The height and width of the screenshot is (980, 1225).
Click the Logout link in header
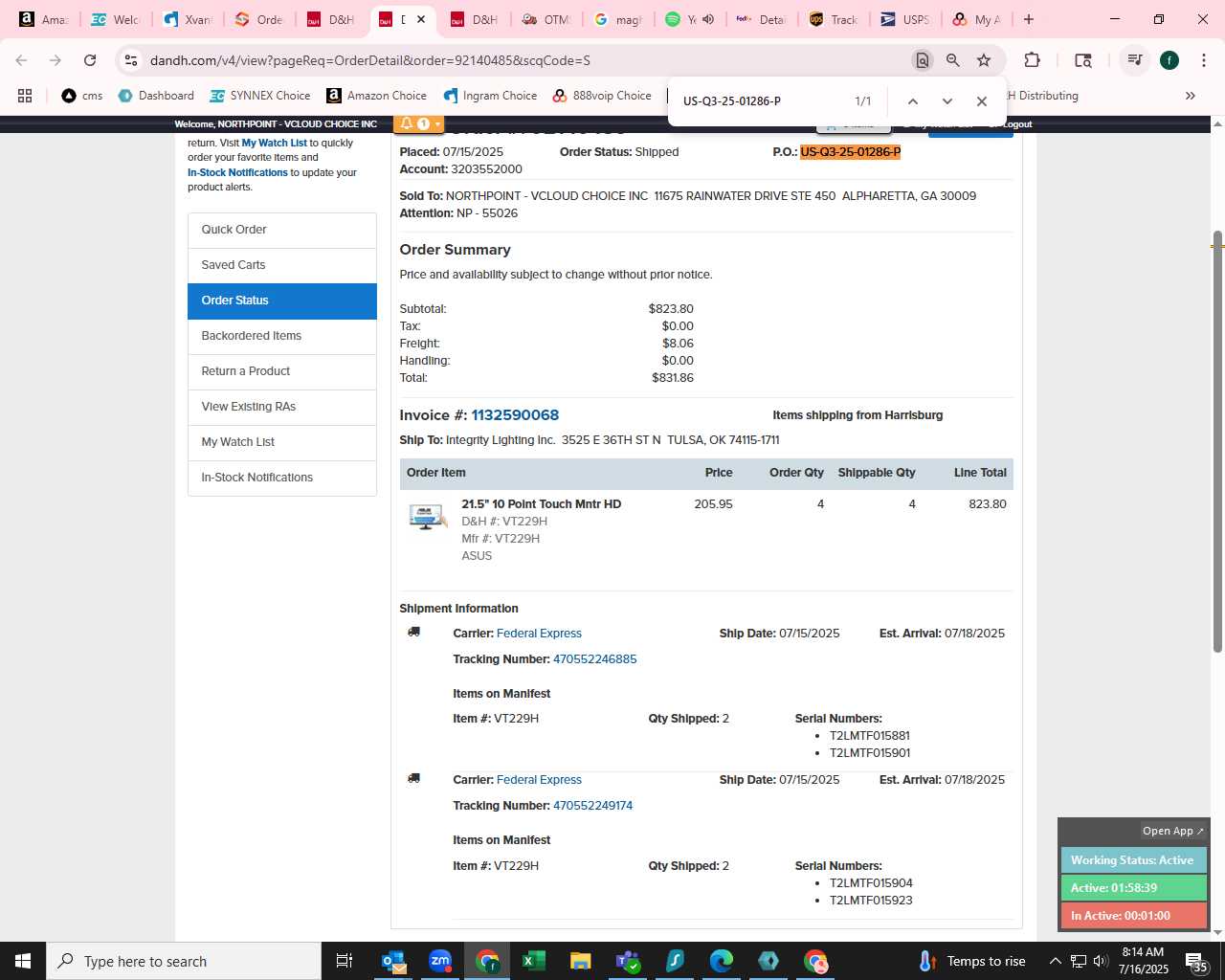pos(1016,124)
